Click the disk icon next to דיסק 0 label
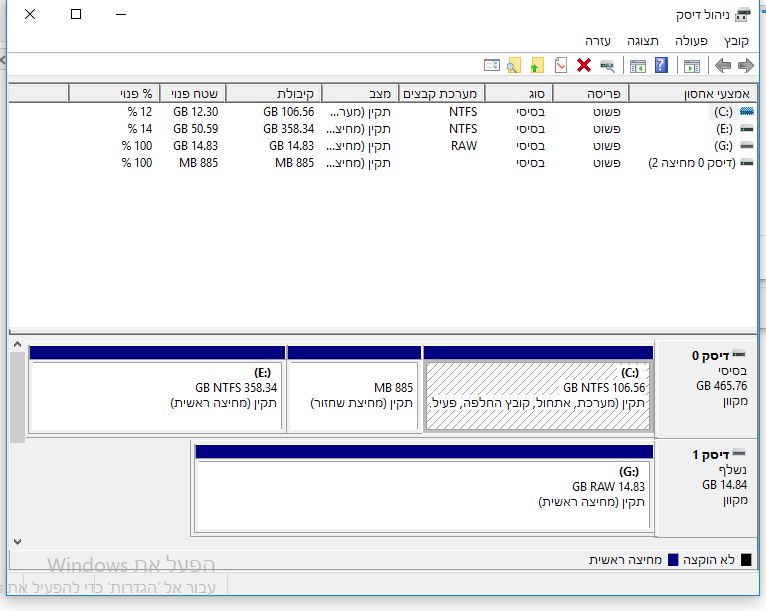This screenshot has height=611, width=766. pyautogui.click(x=739, y=354)
